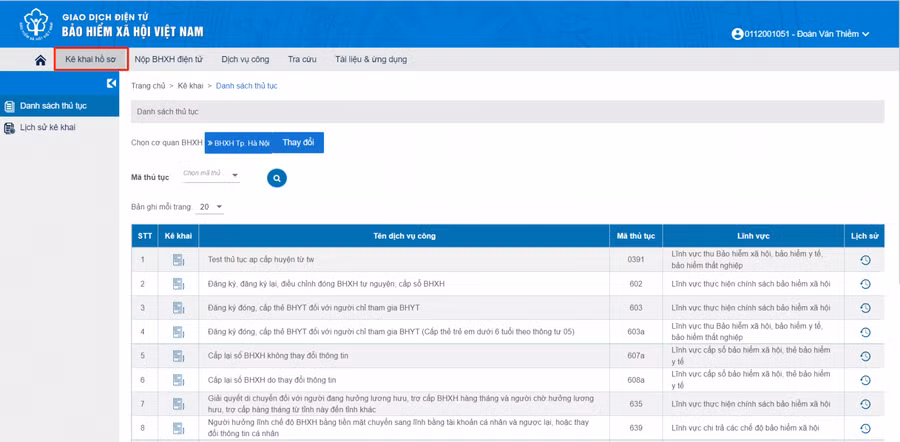This screenshot has height=442, width=900.
Task: Click the blue search magnifier button
Action: pos(276,178)
